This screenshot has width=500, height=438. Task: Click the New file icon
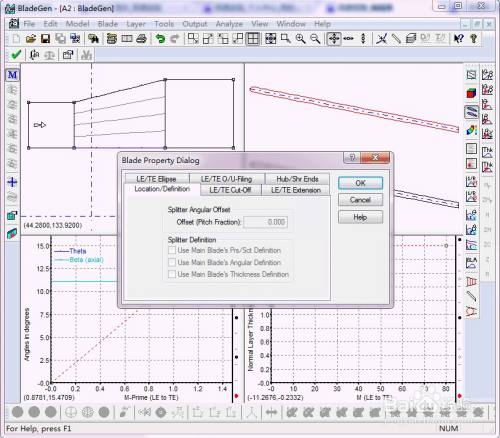[x=16, y=39]
